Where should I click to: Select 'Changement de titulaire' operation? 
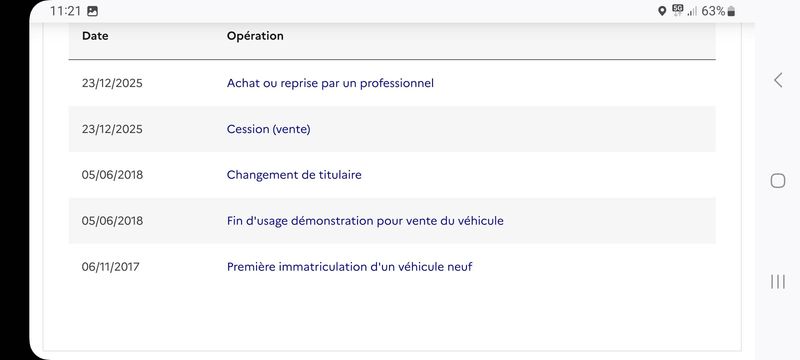pos(294,175)
